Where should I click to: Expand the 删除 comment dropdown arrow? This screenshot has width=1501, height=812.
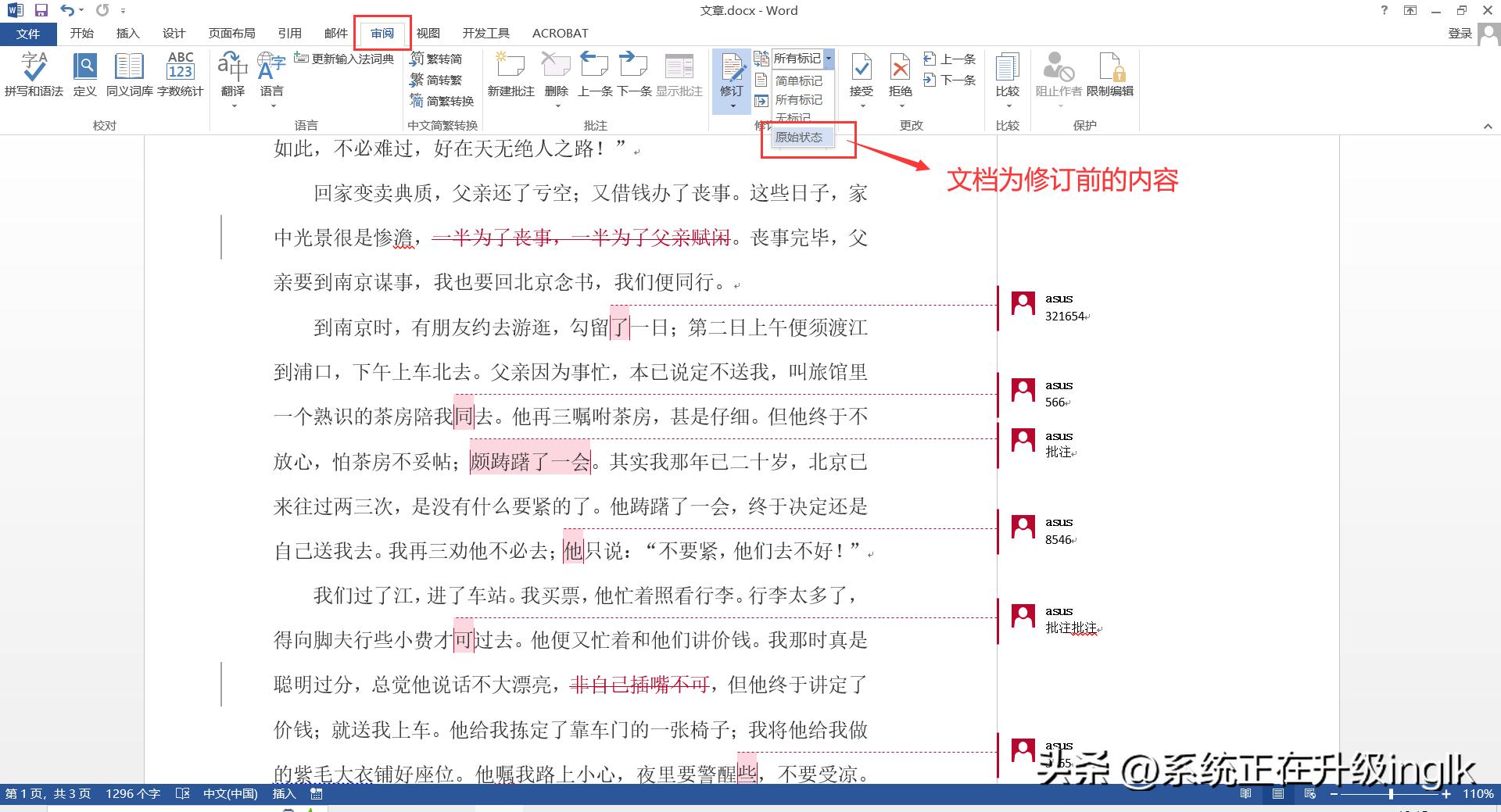coord(557,106)
